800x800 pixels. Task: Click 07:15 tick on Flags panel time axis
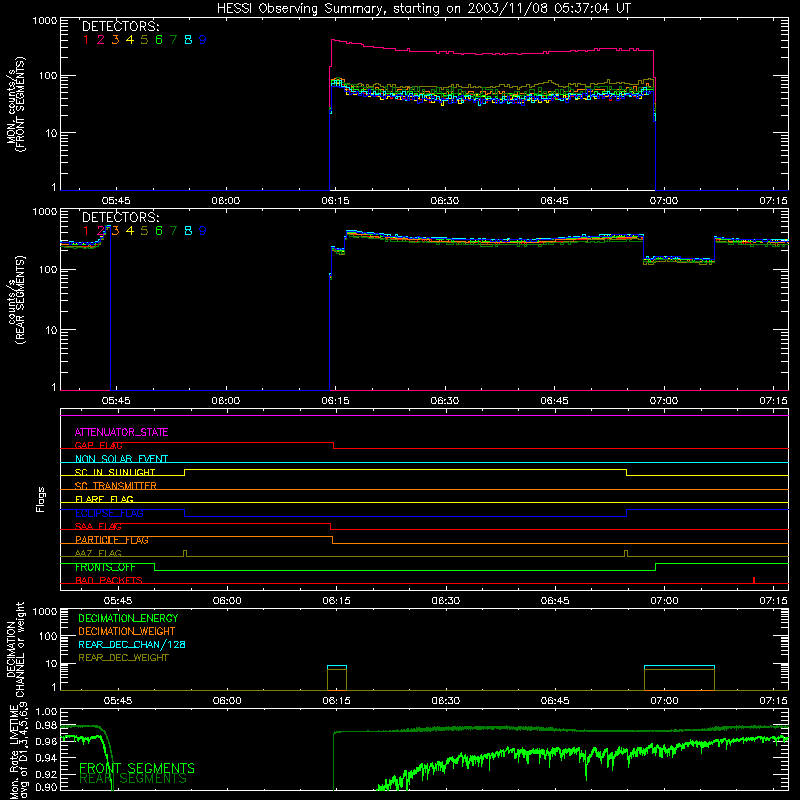click(x=774, y=601)
